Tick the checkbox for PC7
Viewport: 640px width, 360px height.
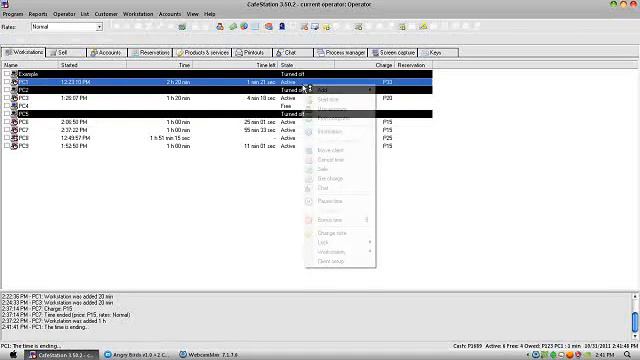pos(7,130)
